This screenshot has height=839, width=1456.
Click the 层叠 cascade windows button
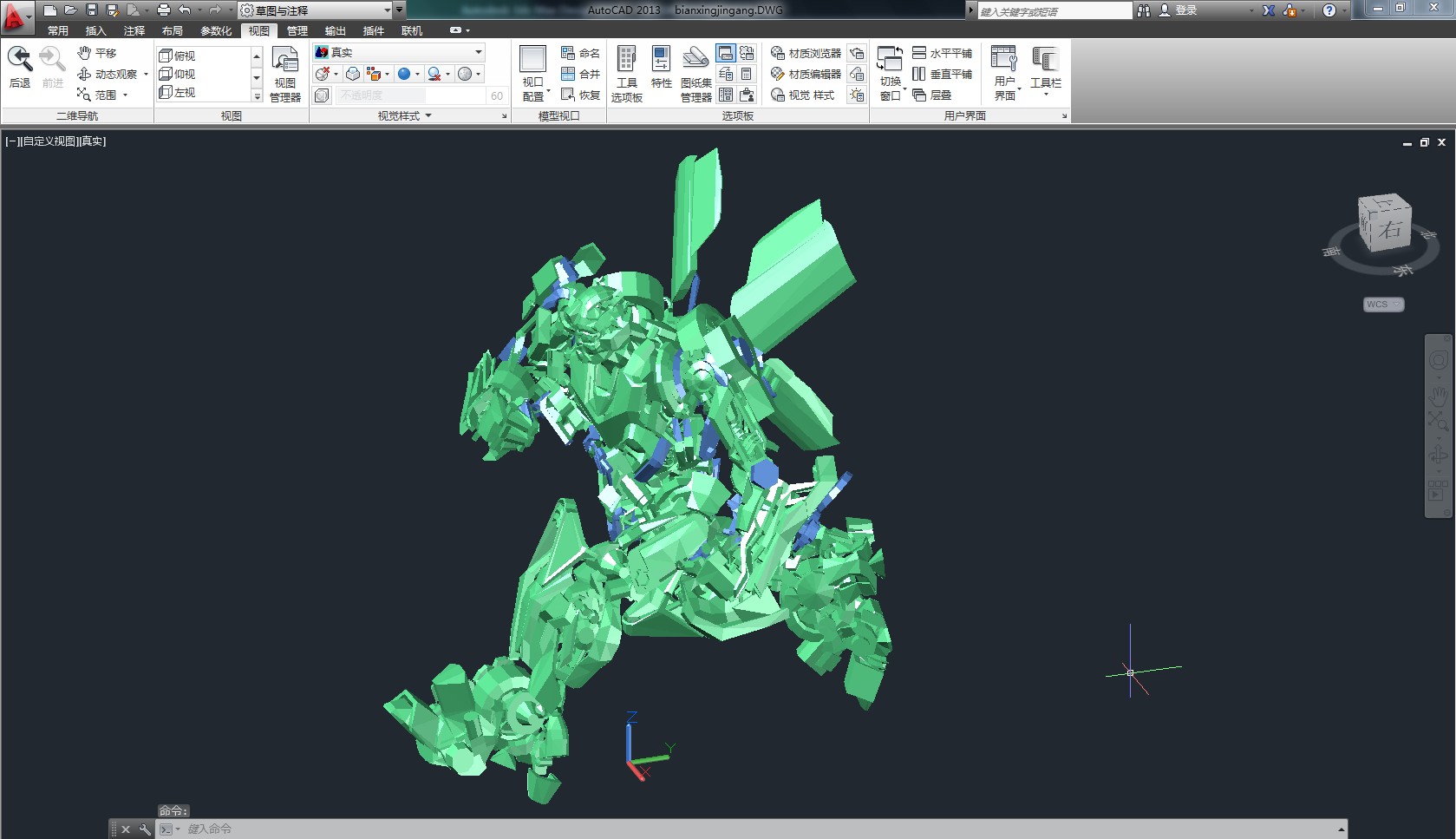point(932,95)
